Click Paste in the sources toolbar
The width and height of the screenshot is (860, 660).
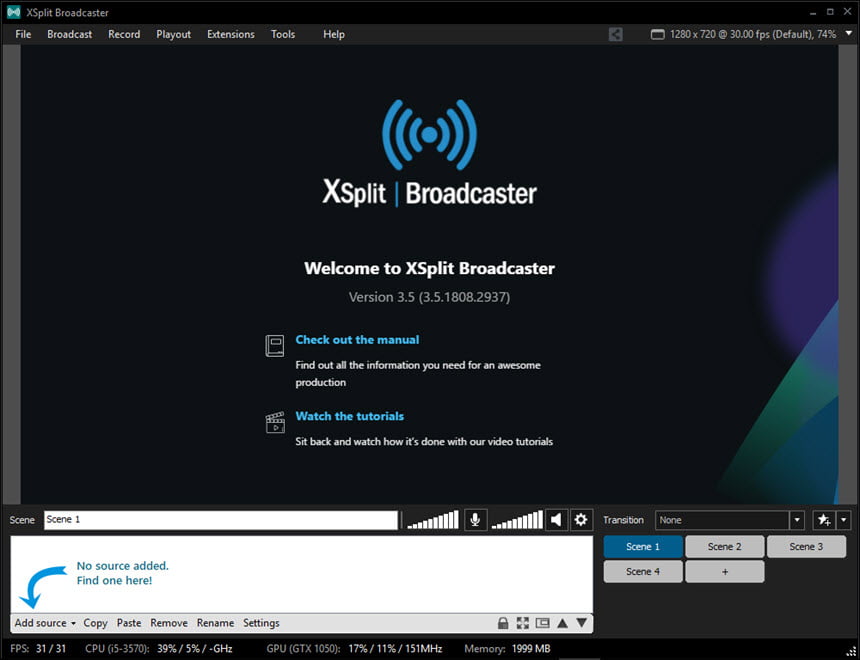coord(129,623)
